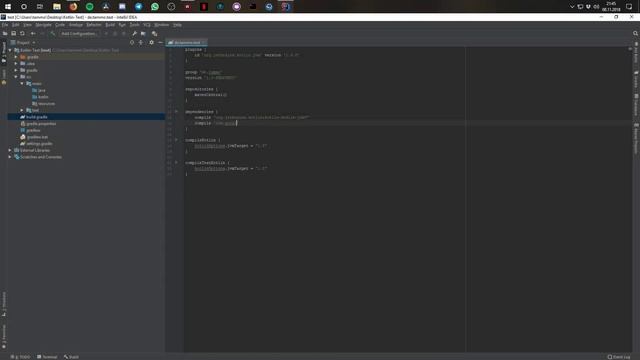Click the grayed Run icon beside Add Configuration
The image size is (640, 360).
pos(106,33)
